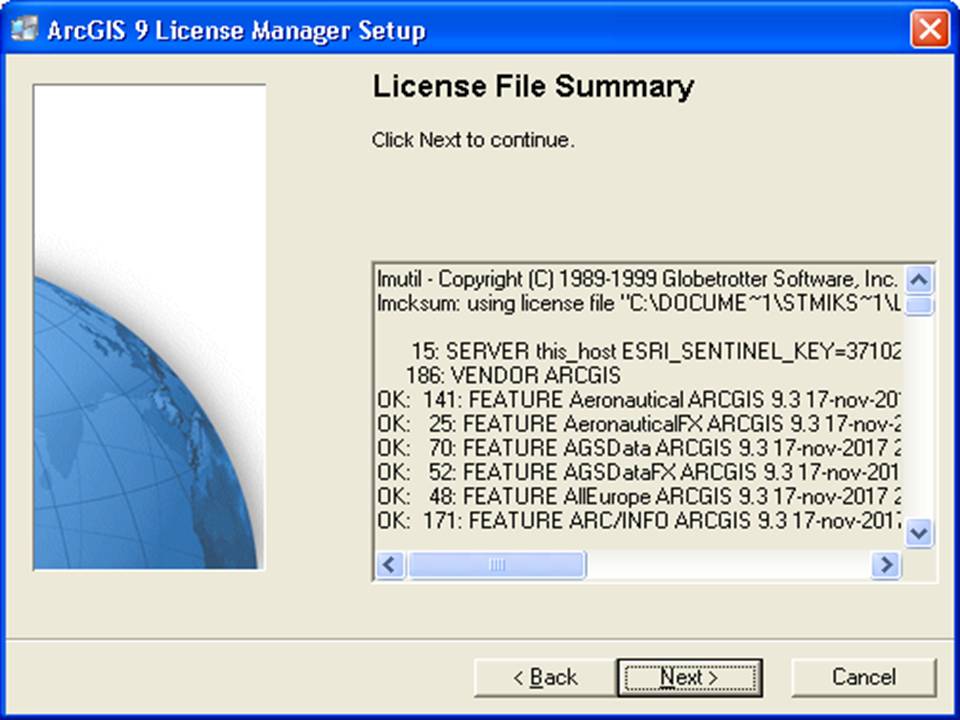Select the FEATURE AGSDataFX license entry
The width and height of the screenshot is (960, 720).
600,472
